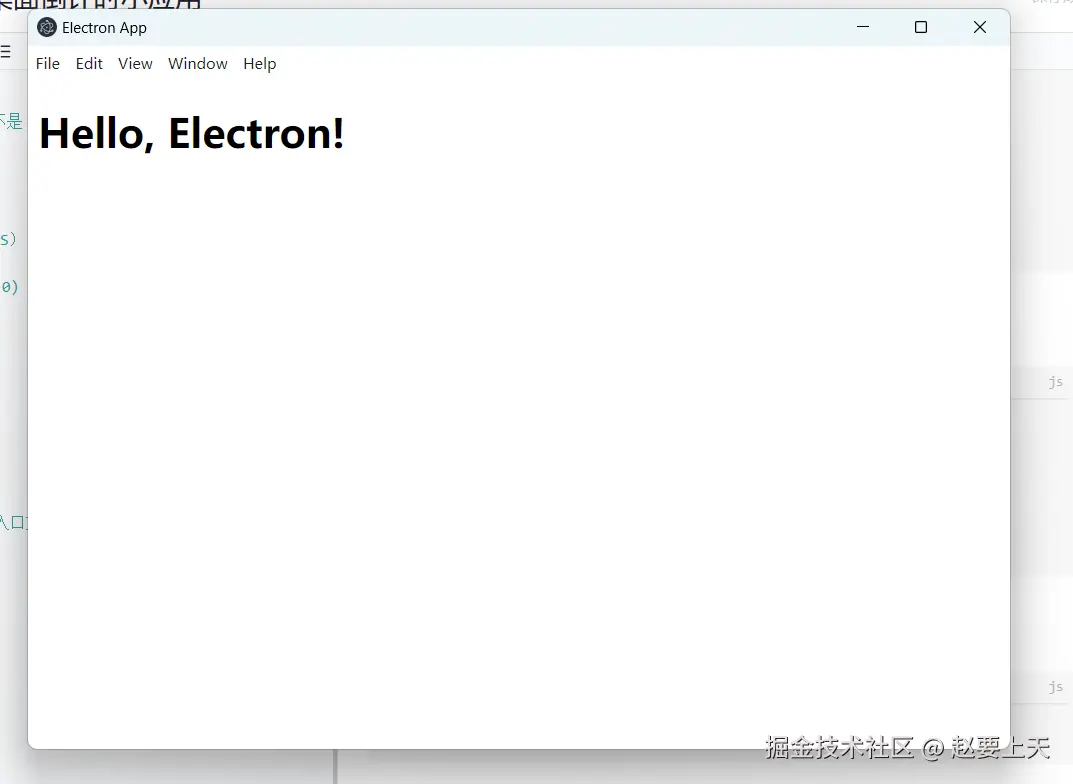
Task: Click the "Electron App" window title
Action: click(104, 28)
